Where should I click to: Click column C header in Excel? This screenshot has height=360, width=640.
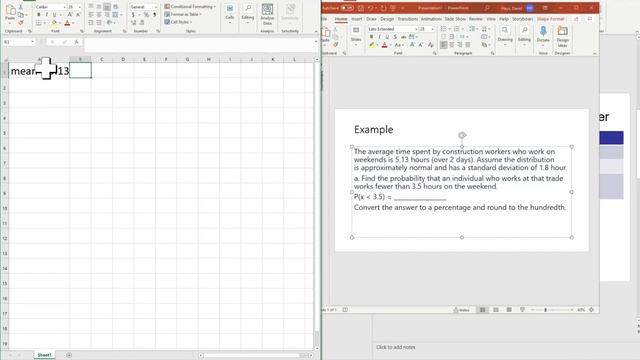(102, 59)
